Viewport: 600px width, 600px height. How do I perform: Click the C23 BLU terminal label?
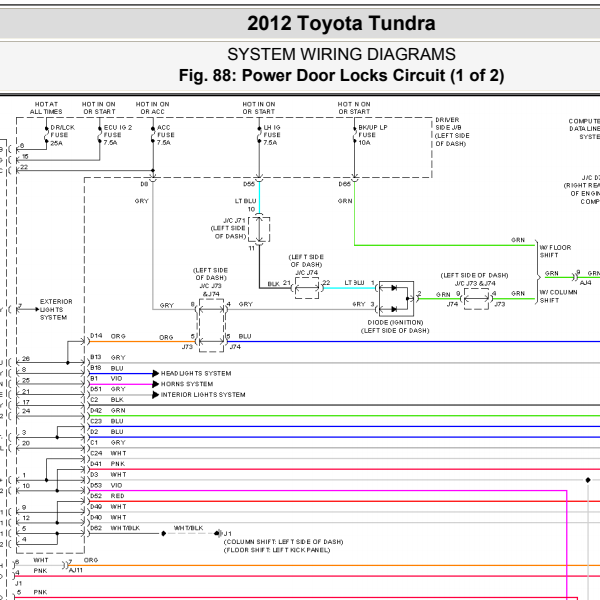(106, 421)
